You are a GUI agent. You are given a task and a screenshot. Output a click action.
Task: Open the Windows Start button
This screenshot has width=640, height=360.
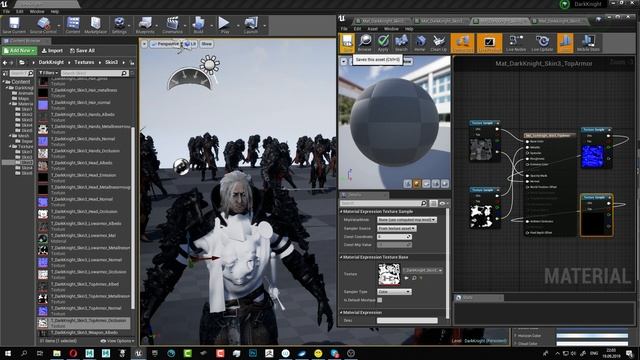[x=8, y=353]
